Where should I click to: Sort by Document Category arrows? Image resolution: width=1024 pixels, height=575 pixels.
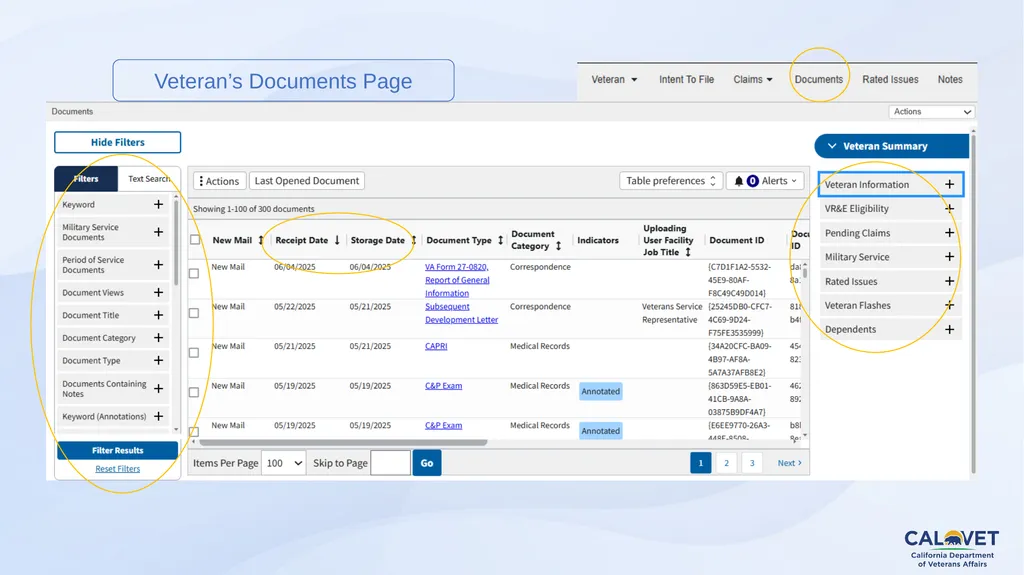(x=558, y=246)
